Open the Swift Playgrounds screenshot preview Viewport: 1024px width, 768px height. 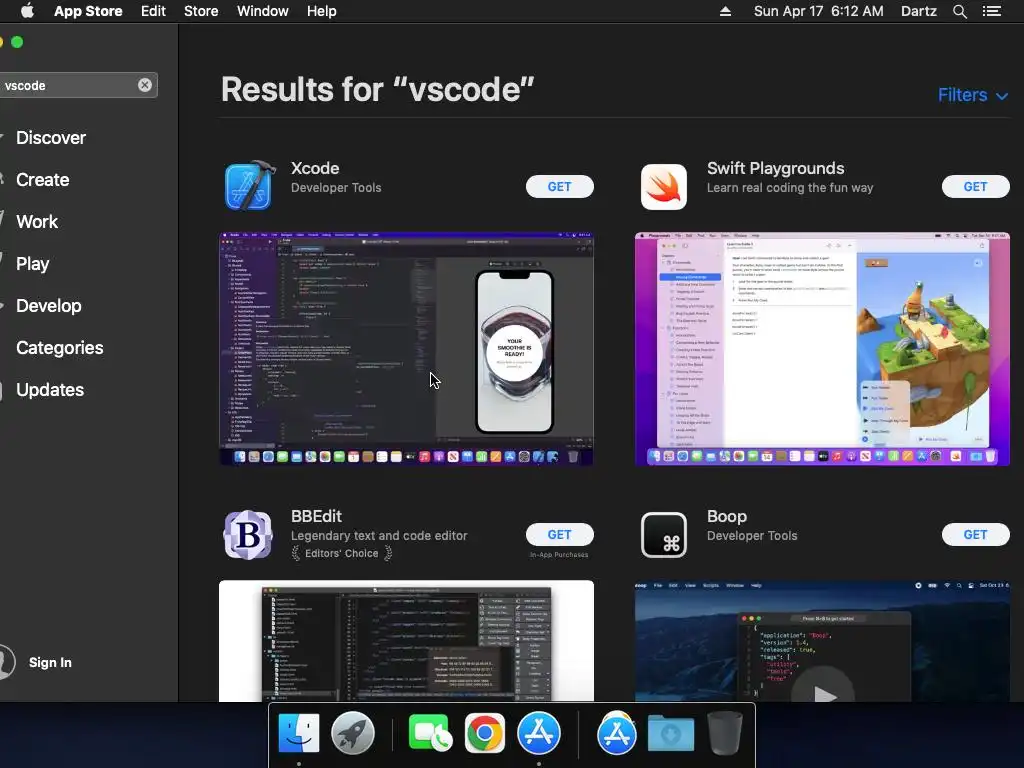822,349
